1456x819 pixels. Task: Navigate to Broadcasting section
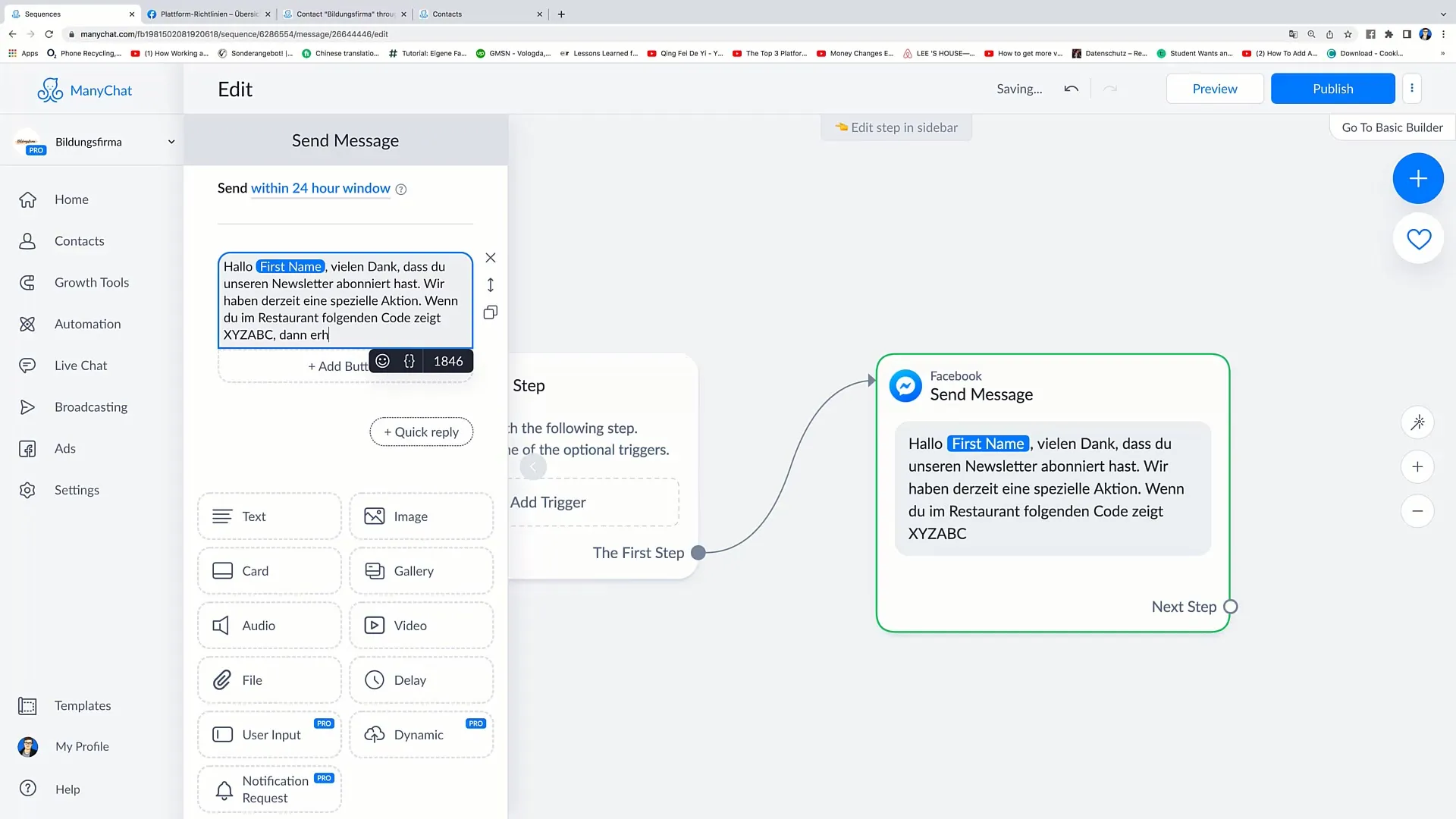[91, 407]
